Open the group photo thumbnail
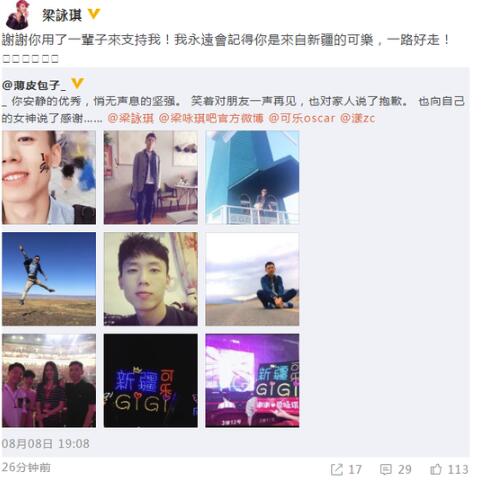Screen dimensions: 489x484 (x=49, y=381)
